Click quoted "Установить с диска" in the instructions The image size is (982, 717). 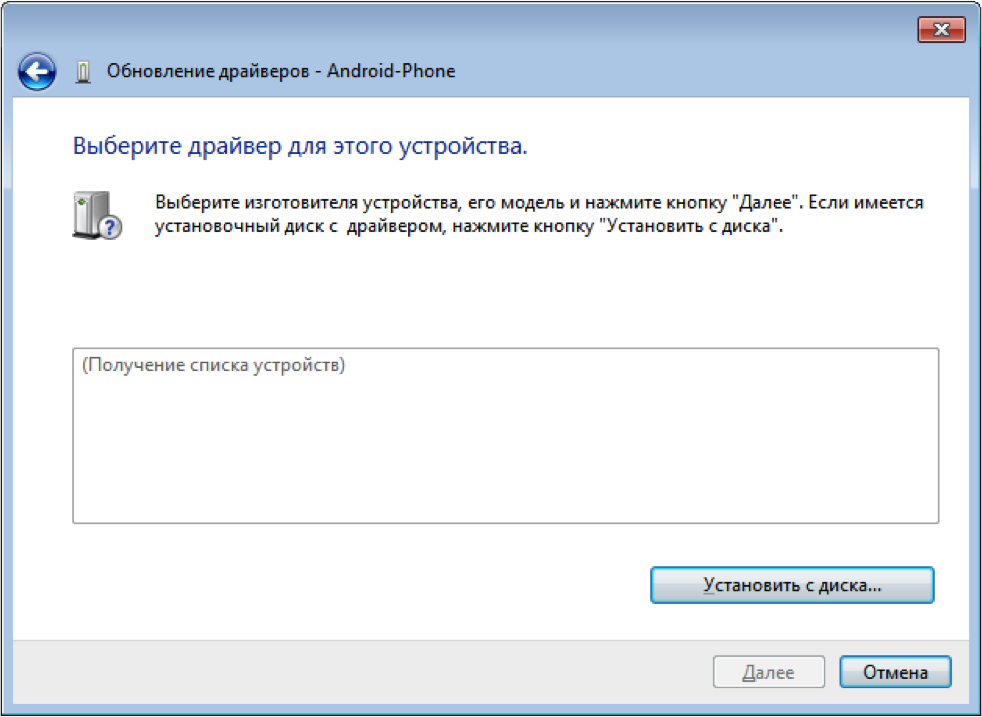pyautogui.click(x=687, y=226)
